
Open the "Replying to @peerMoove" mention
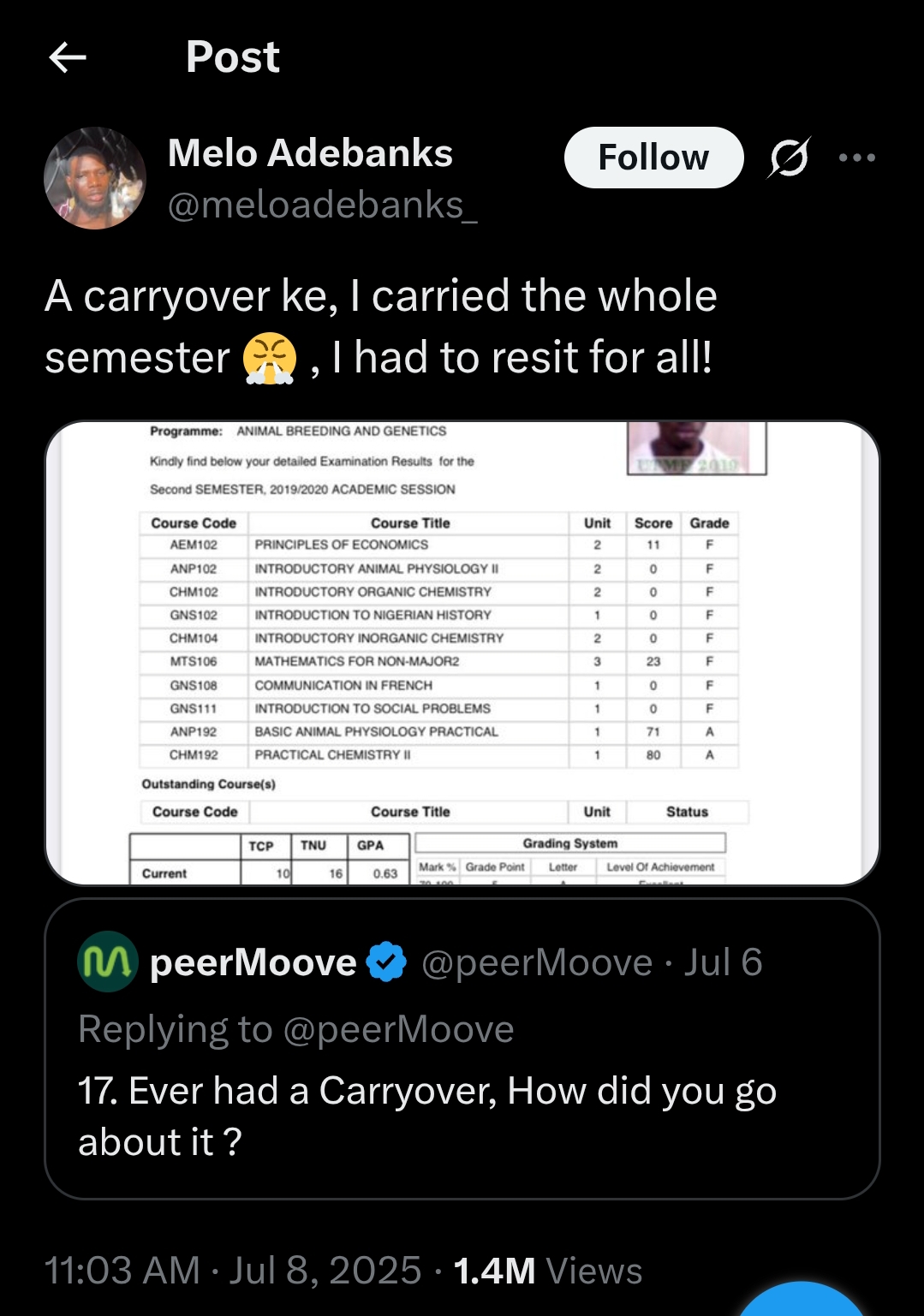tap(398, 1029)
